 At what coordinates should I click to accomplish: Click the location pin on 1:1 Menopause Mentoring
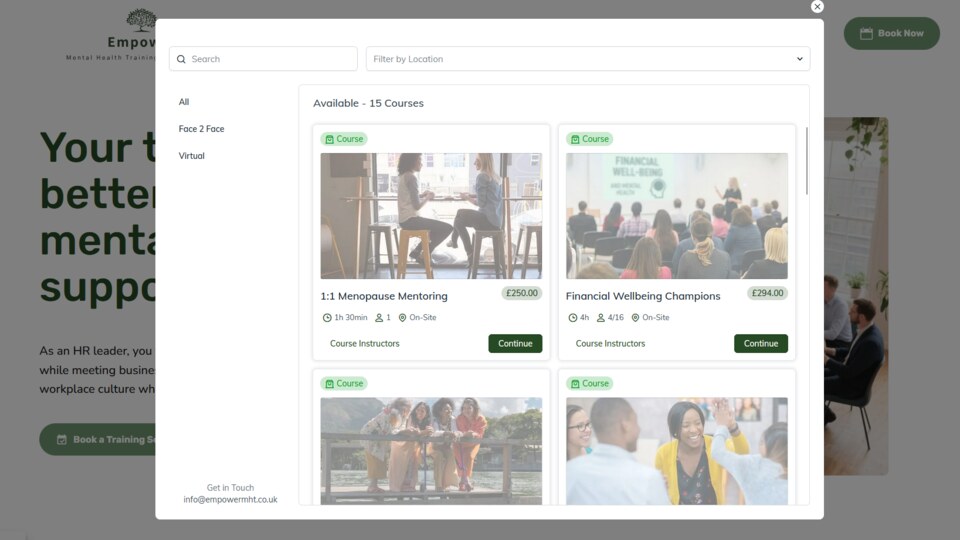point(403,318)
